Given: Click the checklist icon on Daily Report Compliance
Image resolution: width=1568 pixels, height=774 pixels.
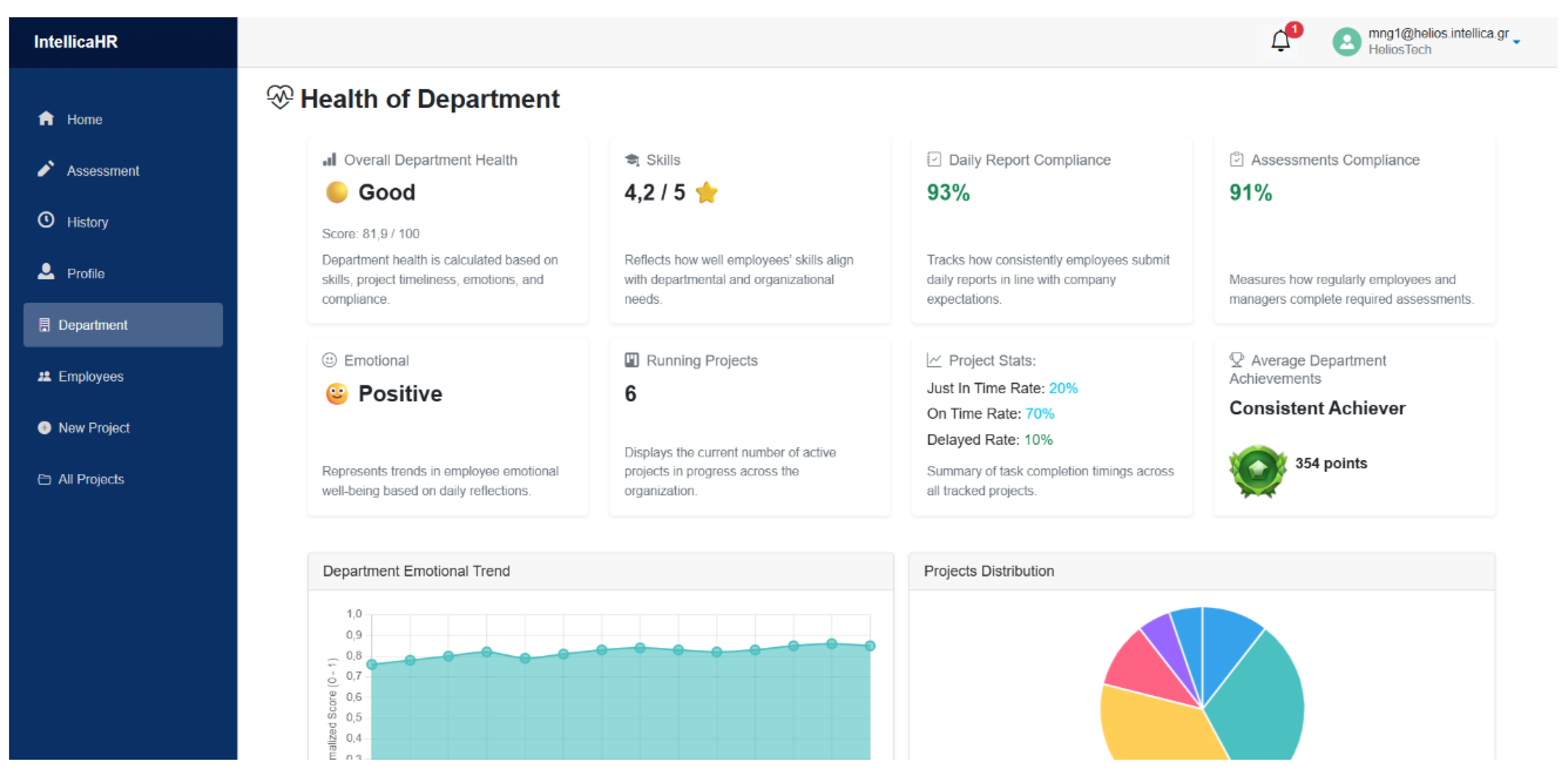Looking at the screenshot, I should click(x=934, y=159).
